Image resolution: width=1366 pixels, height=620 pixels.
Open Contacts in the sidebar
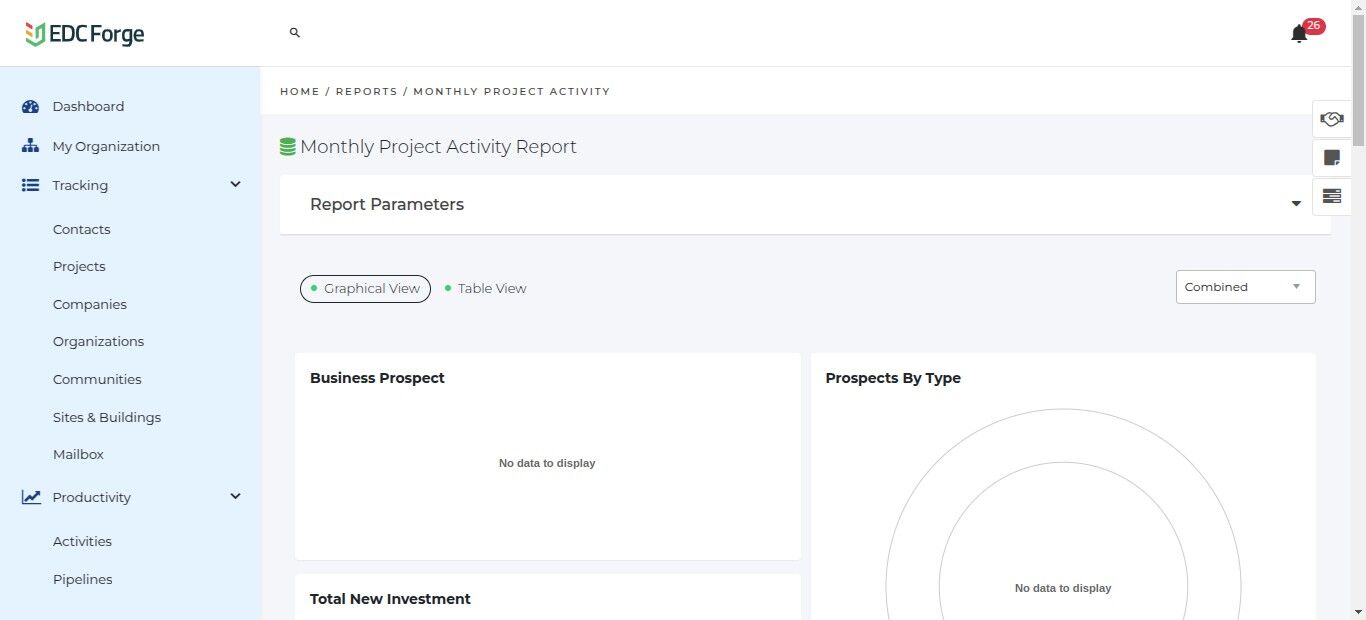(x=82, y=229)
